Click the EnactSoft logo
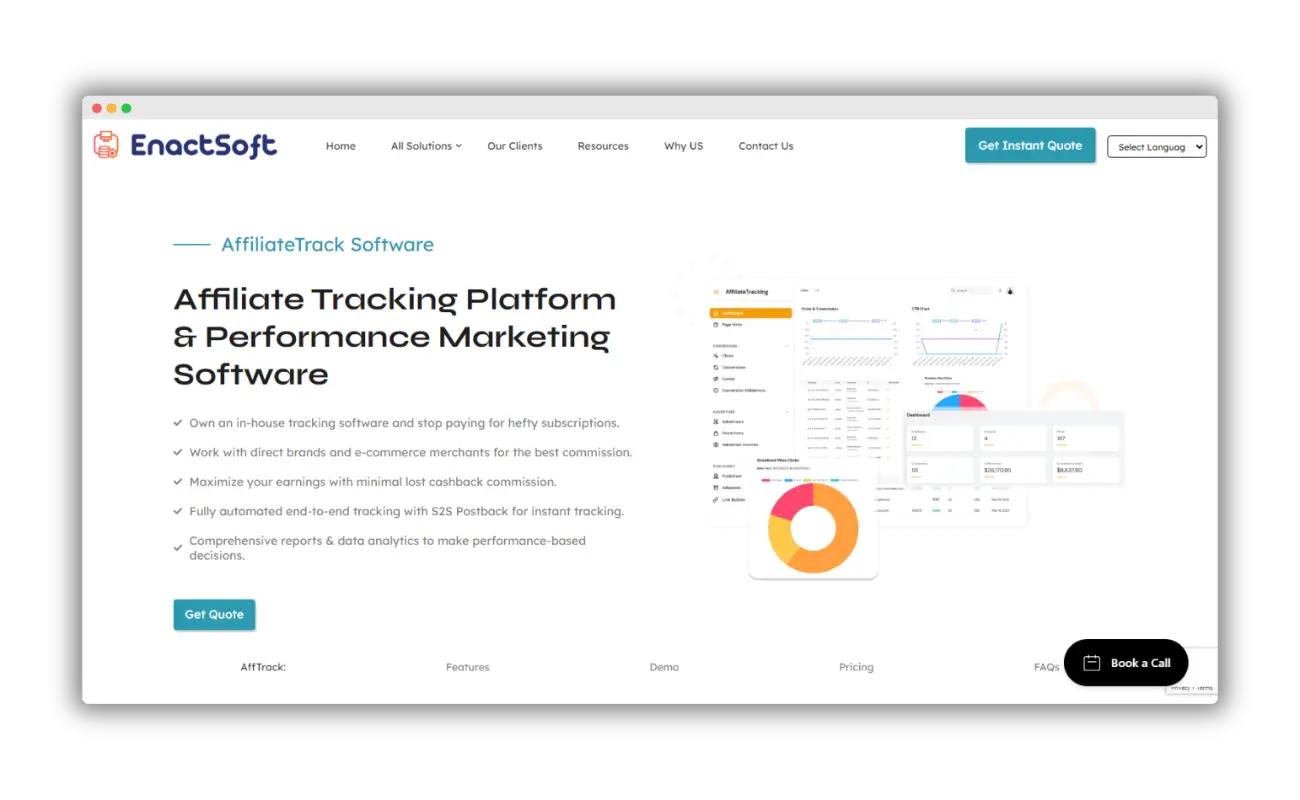 [x=185, y=145]
